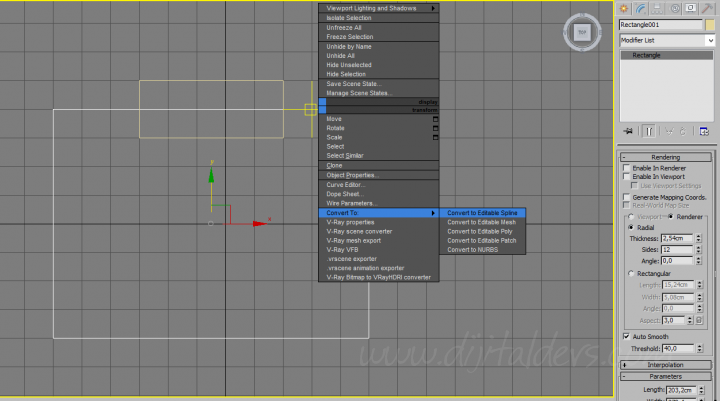Open the Create command panel tab
Viewport: 720px width, 401px height.
coord(626,8)
